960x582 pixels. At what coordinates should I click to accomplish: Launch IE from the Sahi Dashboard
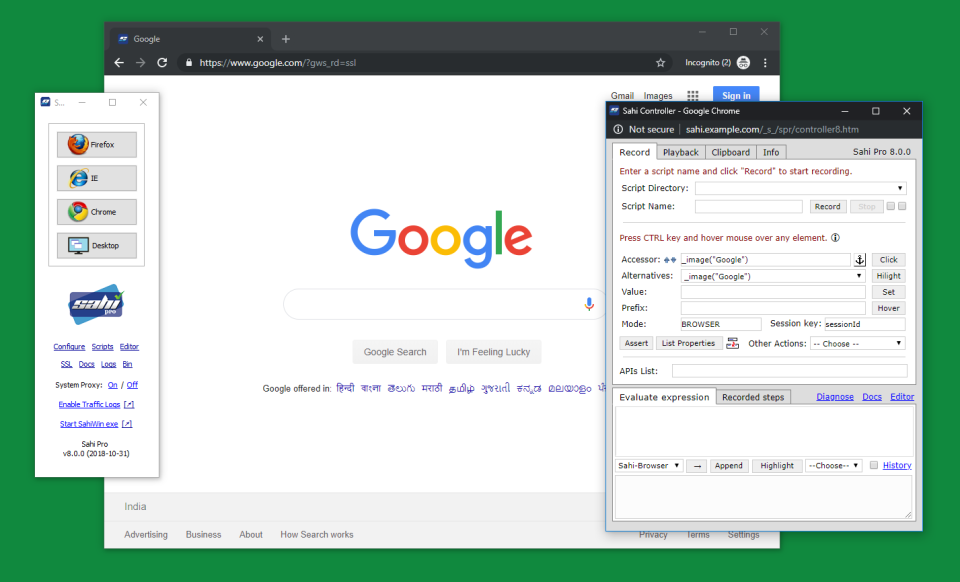click(96, 177)
